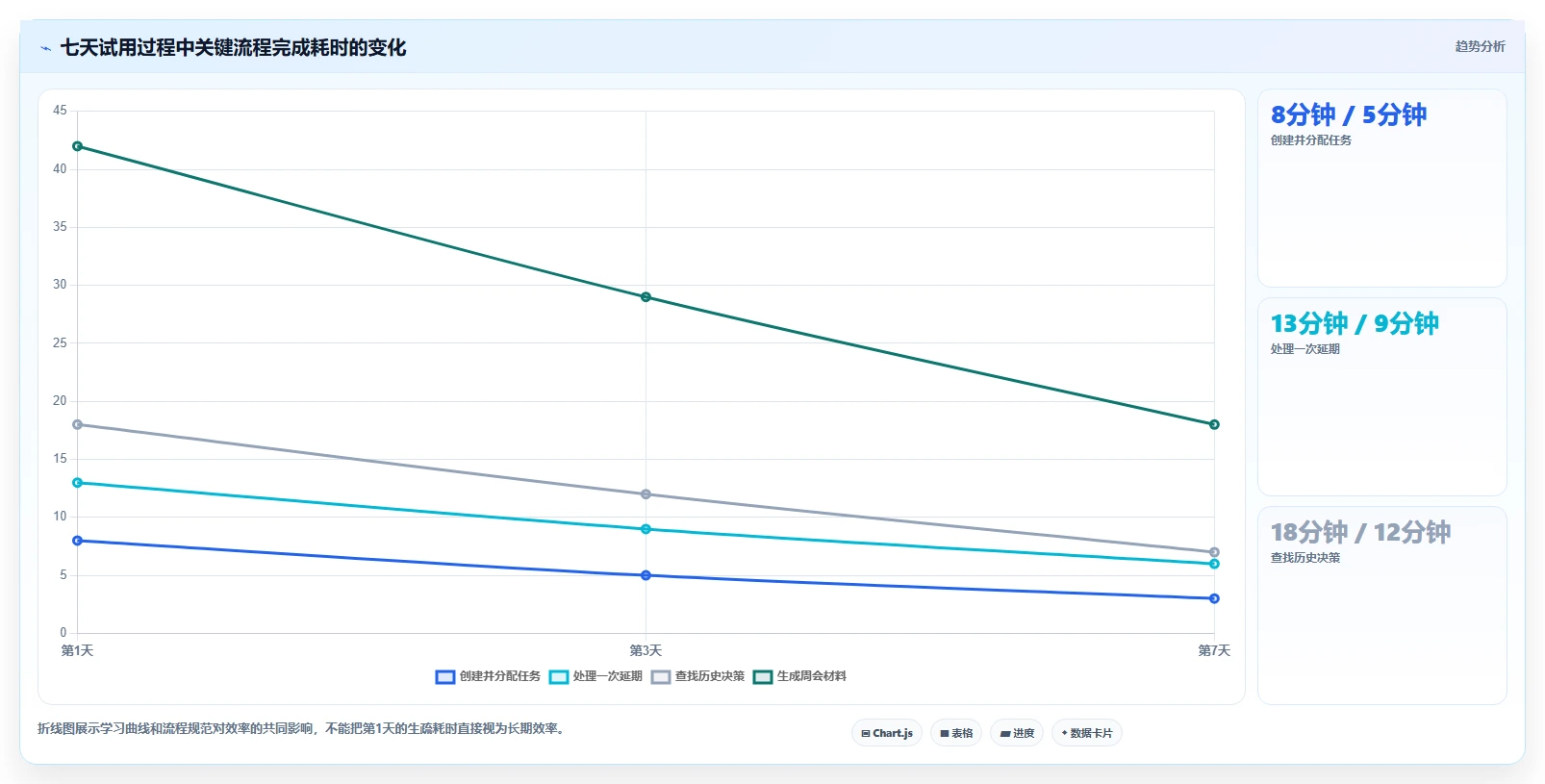Open the 8分钟 / 5分钟 stat card
1545x784 pixels.
click(x=1381, y=188)
